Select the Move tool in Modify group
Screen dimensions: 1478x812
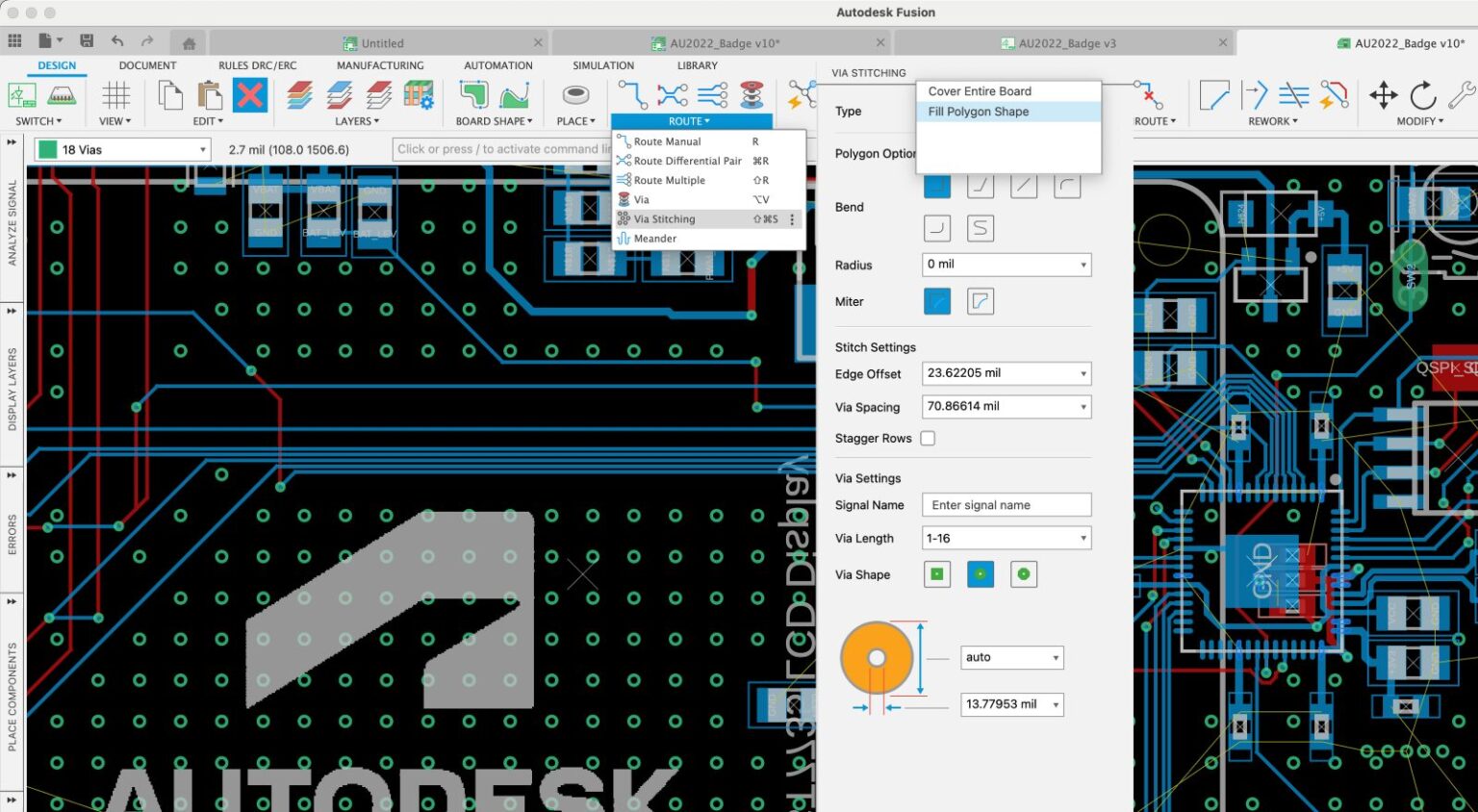[x=1384, y=95]
